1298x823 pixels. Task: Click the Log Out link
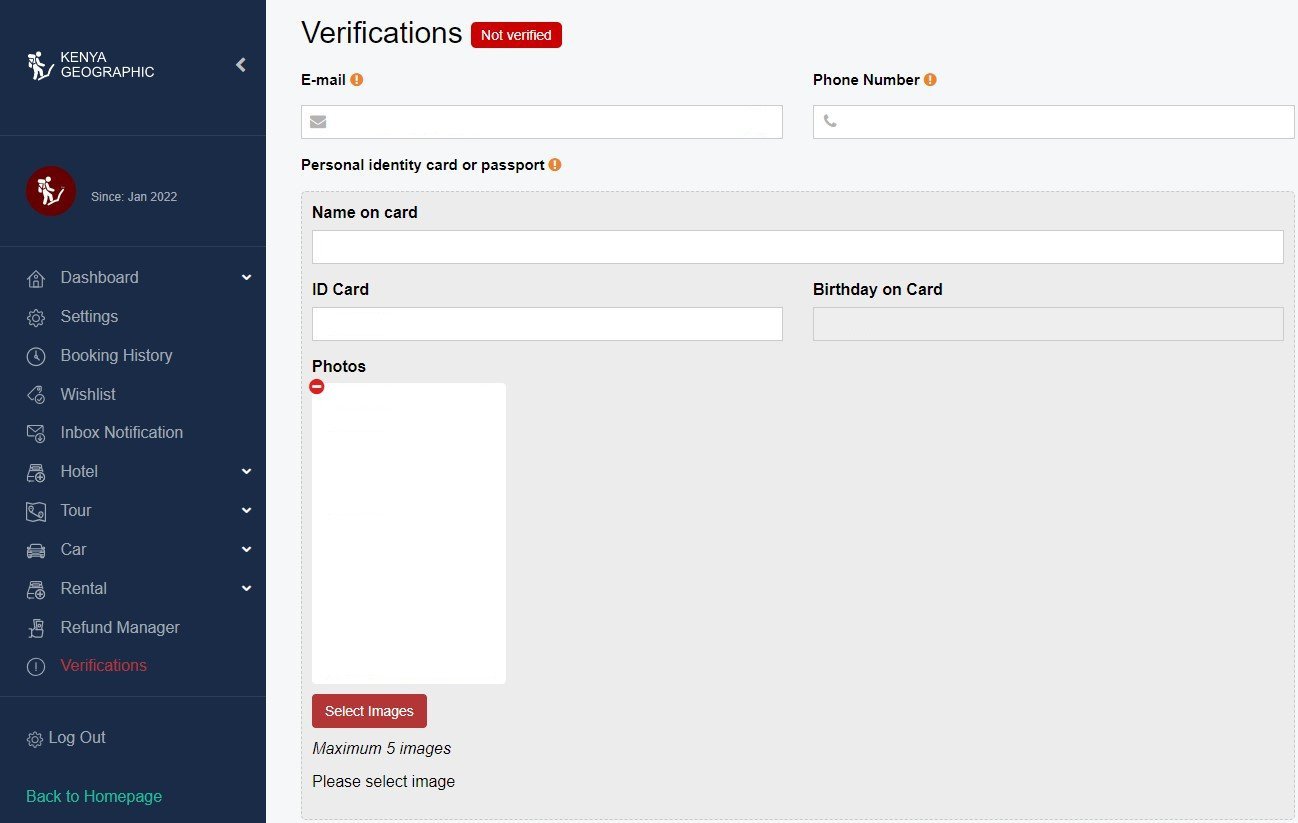point(77,738)
